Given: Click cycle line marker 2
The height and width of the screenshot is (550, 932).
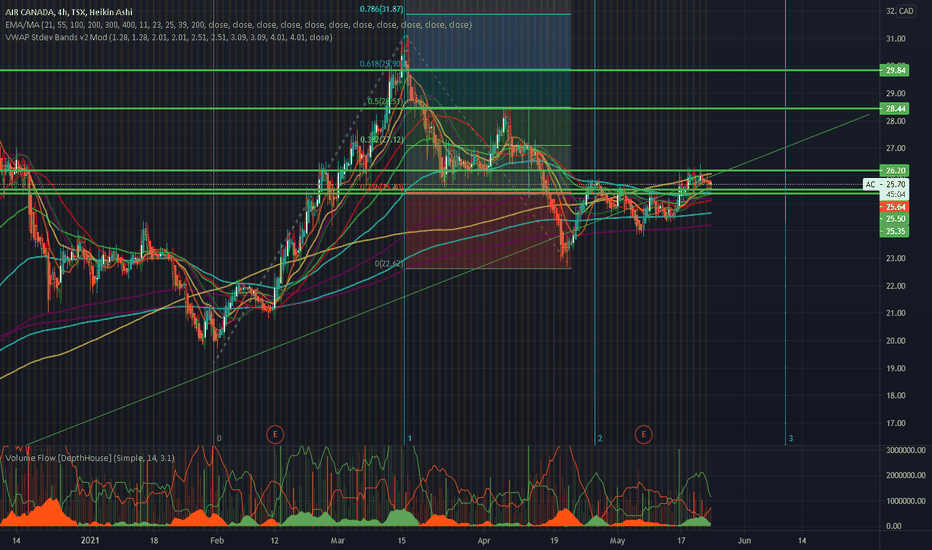Looking at the screenshot, I should [x=600, y=438].
